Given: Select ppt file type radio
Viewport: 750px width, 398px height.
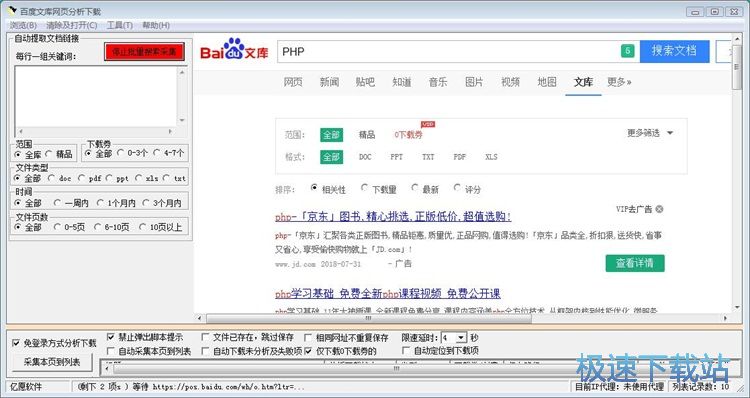Looking at the screenshot, I should click(117, 178).
